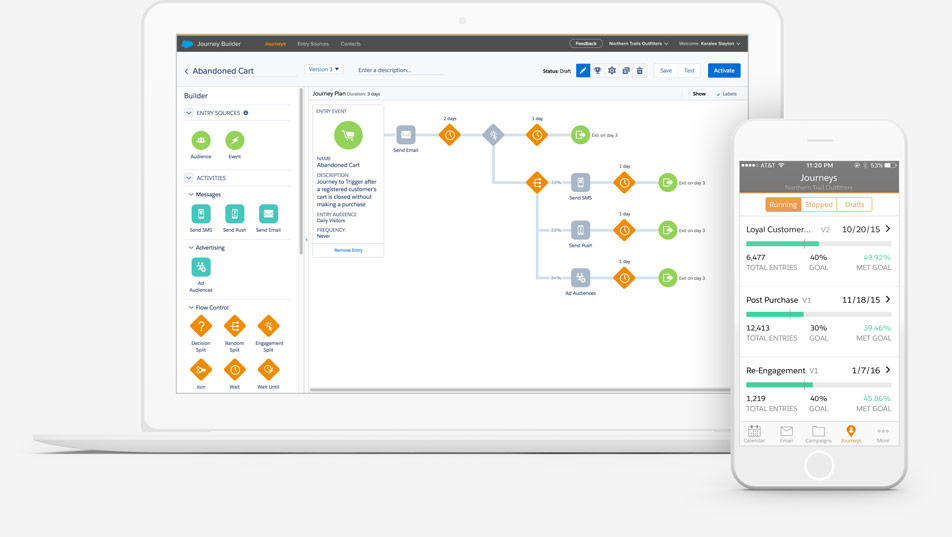Click the Remove Entry link

[348, 250]
